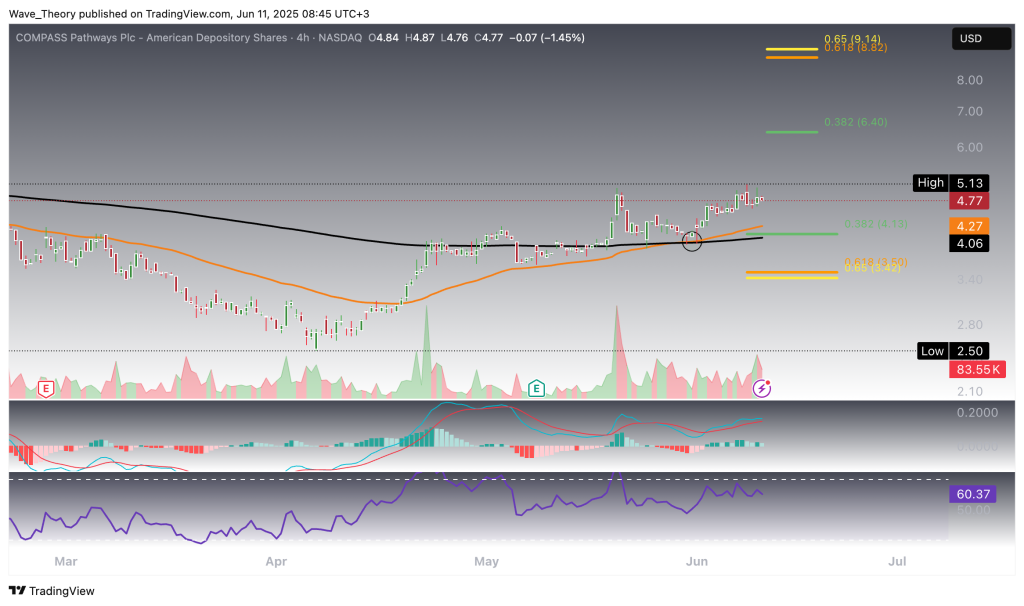Screen dimensions: 1024x606
Task: Click the COMPASS Pathways Plc symbol title
Action: (x=153, y=38)
